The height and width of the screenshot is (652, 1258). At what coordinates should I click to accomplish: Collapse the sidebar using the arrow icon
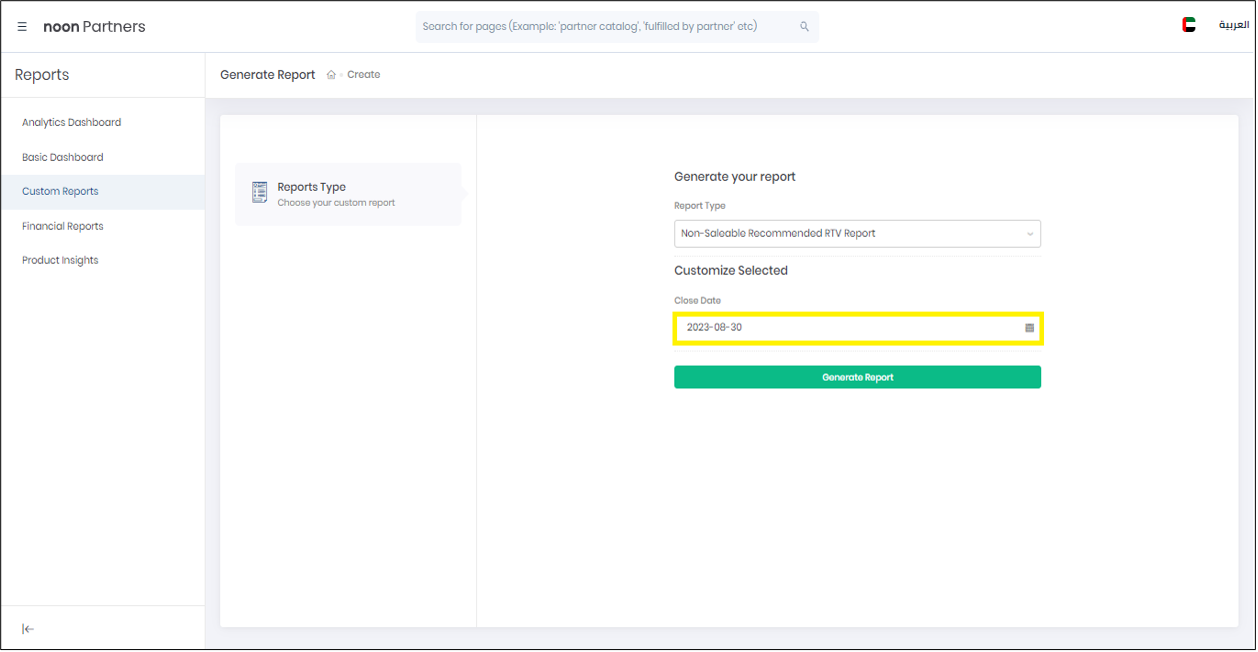pos(28,629)
